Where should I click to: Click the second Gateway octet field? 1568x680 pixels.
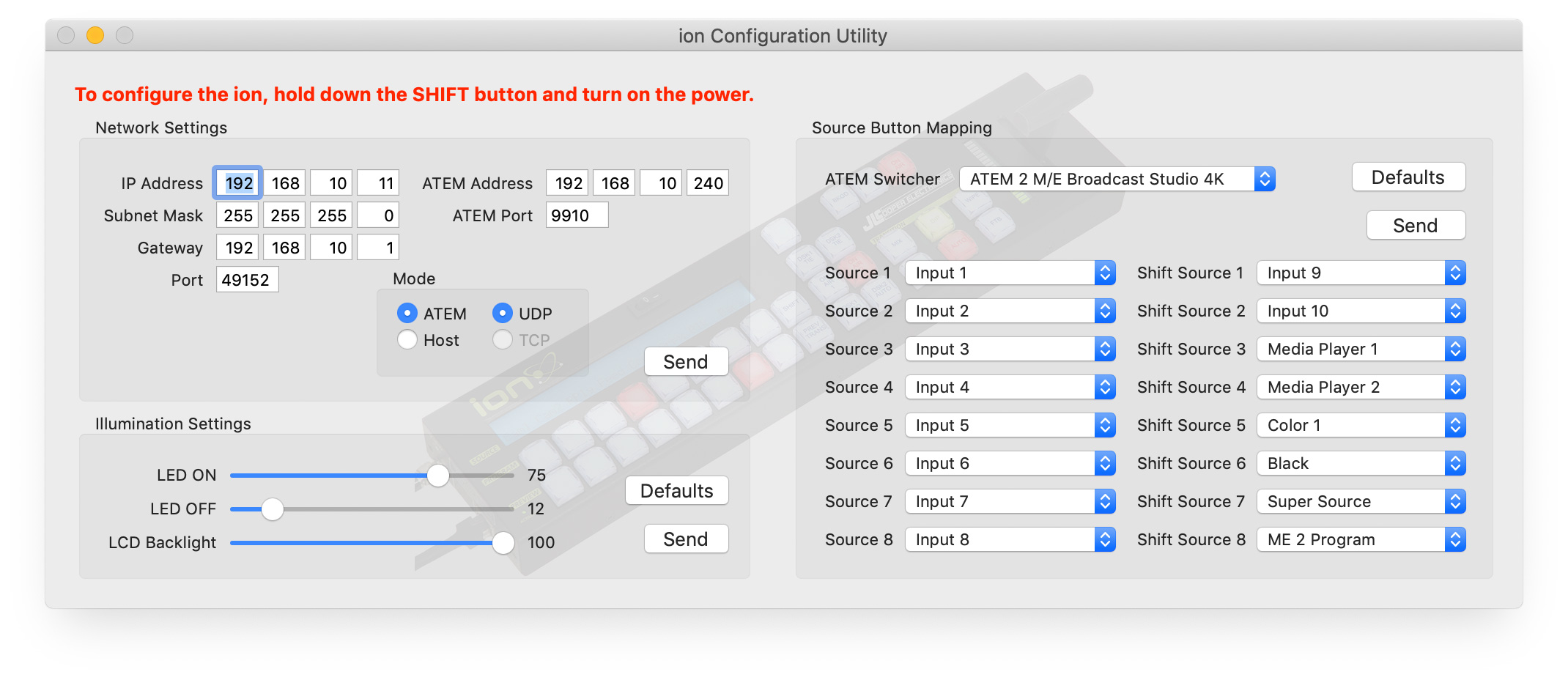[284, 248]
